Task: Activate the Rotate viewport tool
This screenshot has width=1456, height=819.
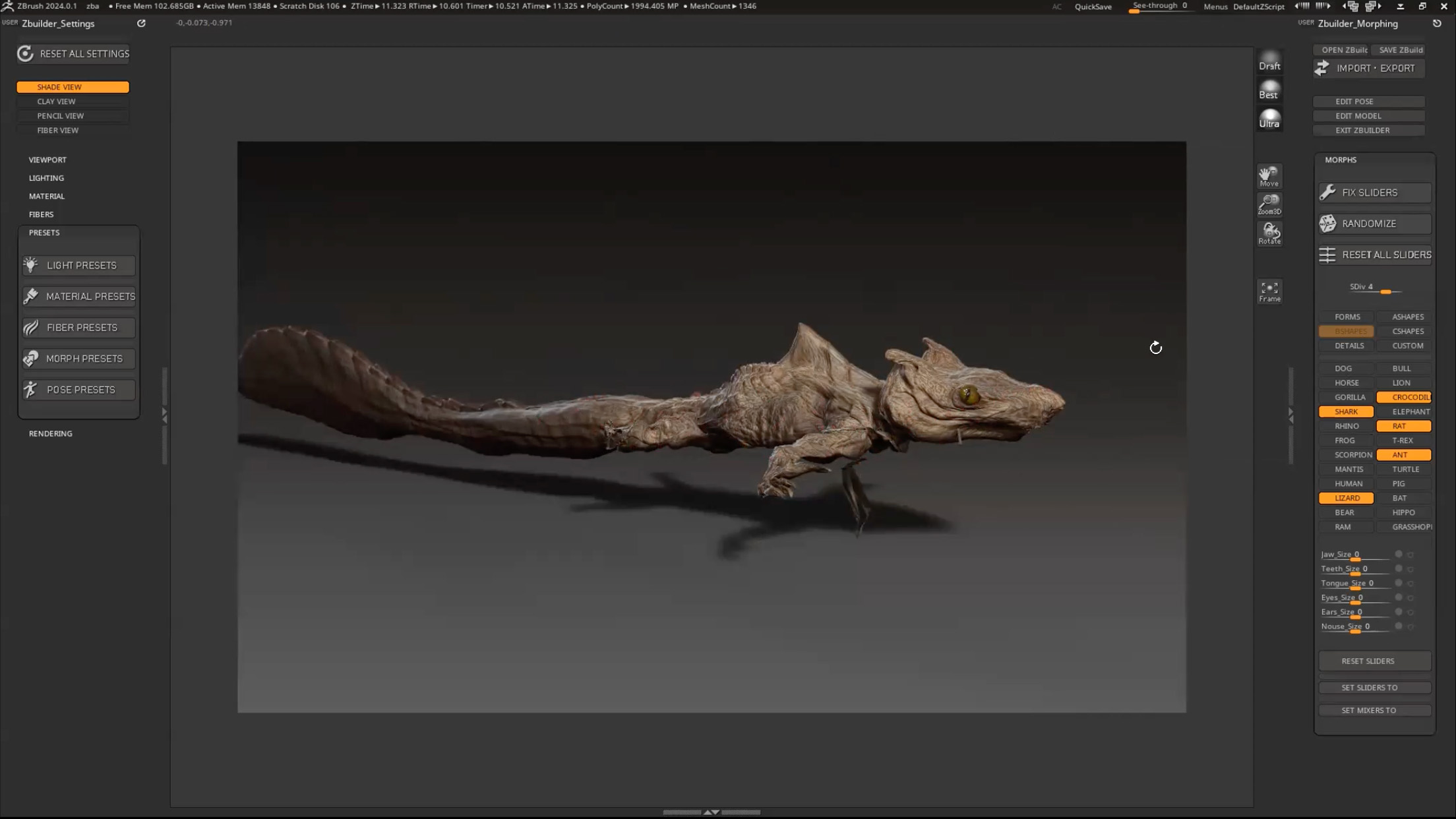Action: [1269, 233]
